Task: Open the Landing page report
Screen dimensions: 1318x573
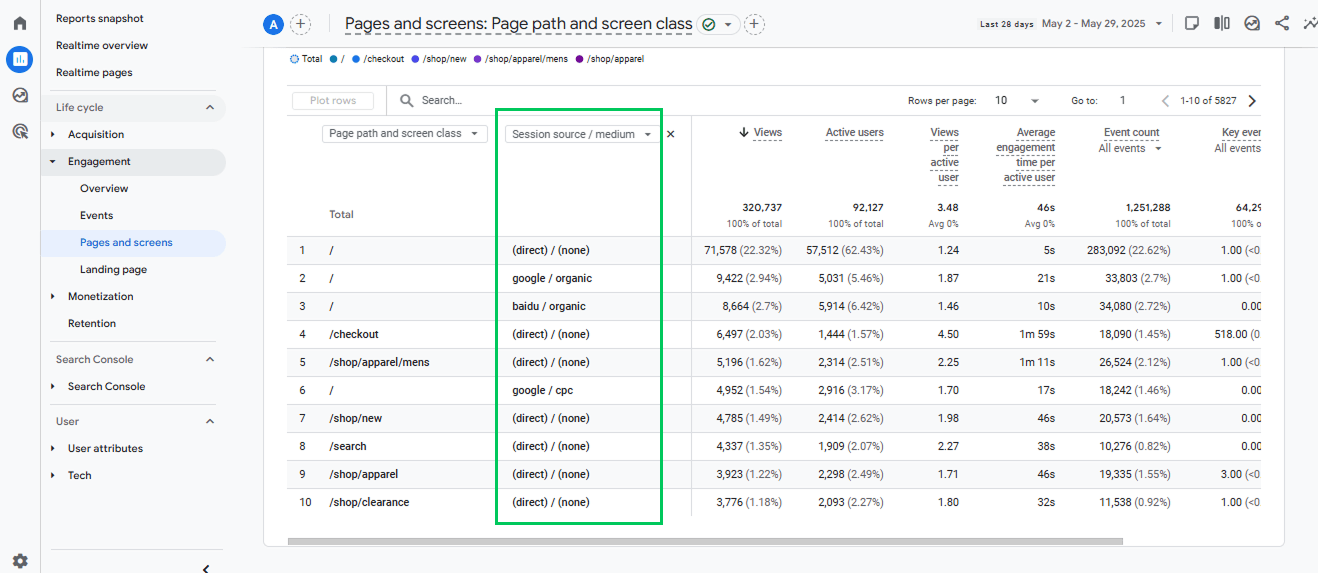Action: tap(113, 269)
